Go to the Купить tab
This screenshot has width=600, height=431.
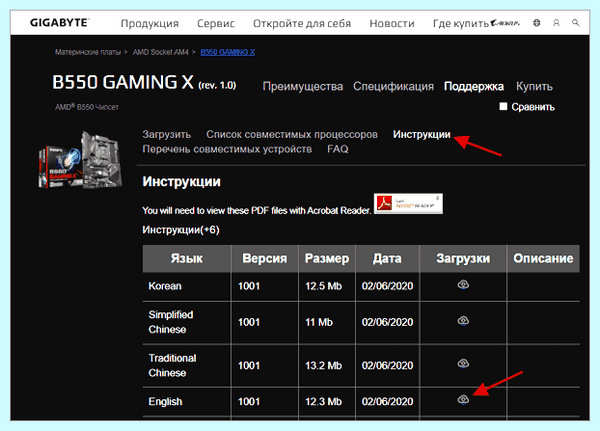tap(534, 87)
